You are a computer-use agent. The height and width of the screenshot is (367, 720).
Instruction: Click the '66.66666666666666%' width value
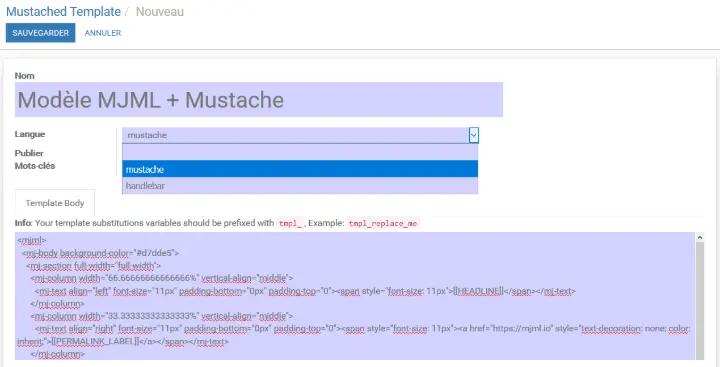152,278
